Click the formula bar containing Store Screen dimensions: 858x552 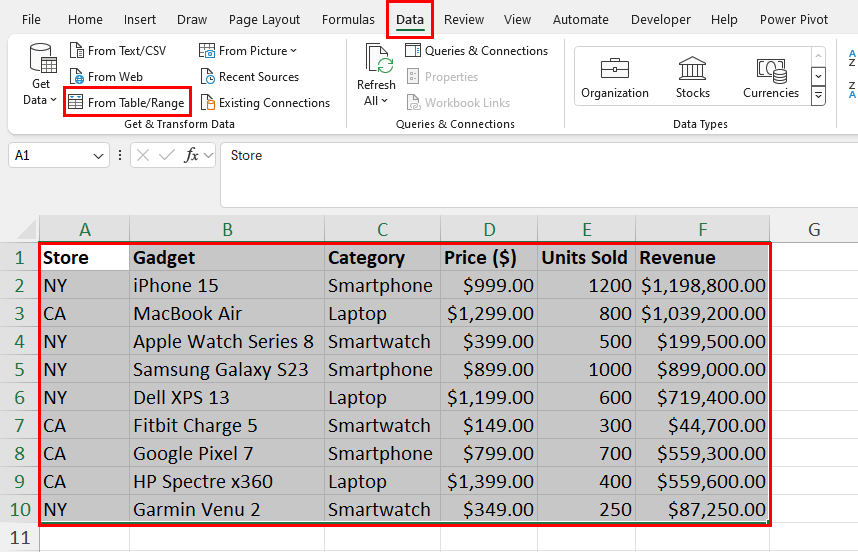tap(539, 175)
